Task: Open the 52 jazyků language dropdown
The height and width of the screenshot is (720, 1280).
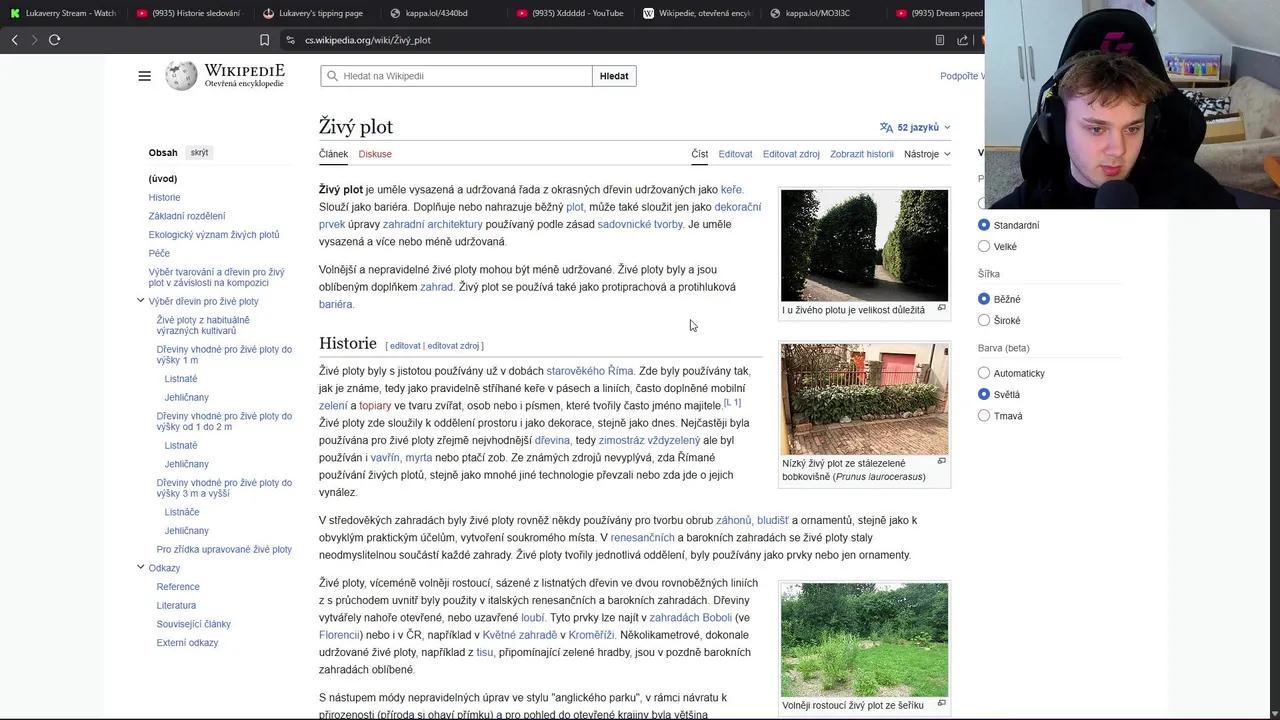Action: tap(915, 127)
